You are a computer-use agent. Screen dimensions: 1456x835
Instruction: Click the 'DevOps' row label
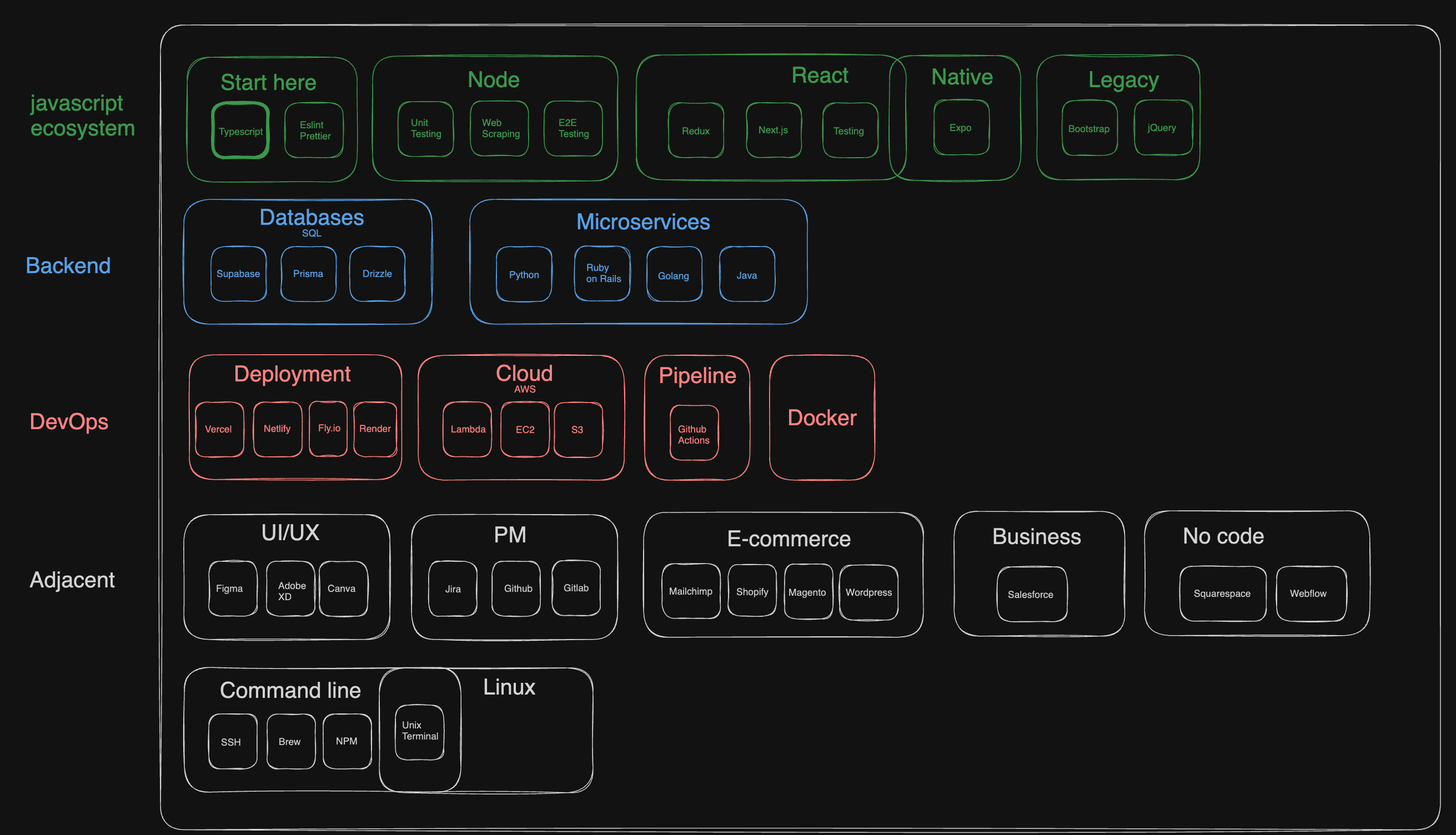tap(69, 422)
